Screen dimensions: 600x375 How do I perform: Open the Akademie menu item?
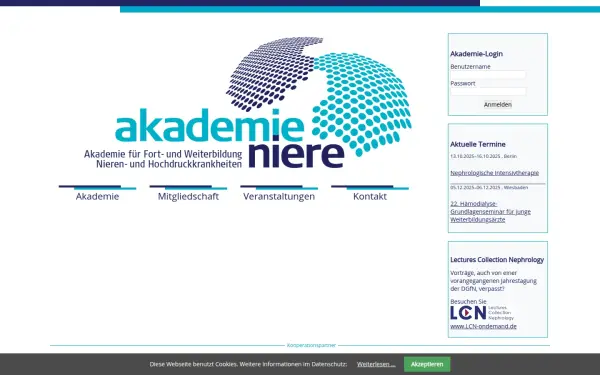97,196
